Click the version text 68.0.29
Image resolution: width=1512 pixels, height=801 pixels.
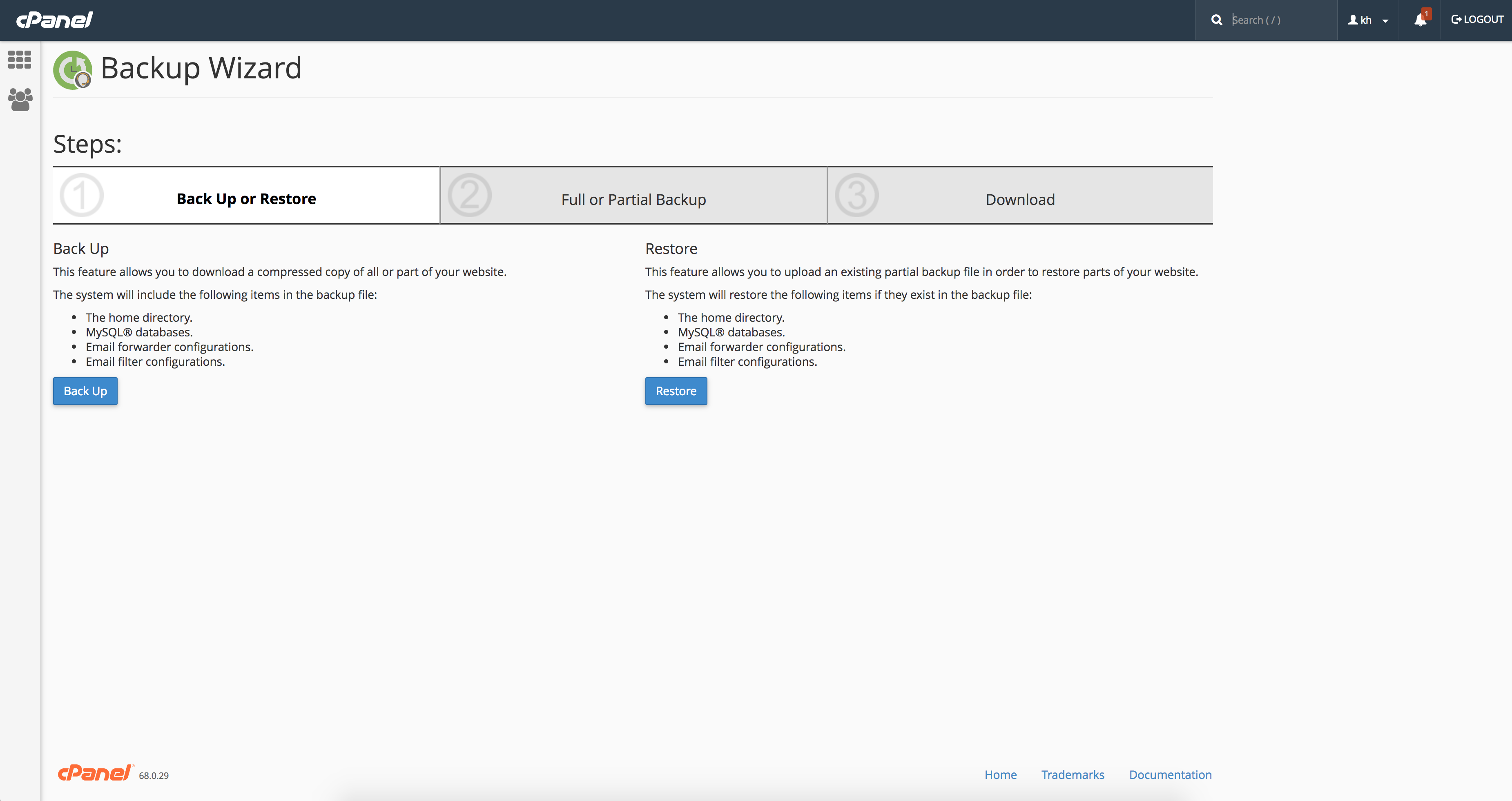click(154, 776)
